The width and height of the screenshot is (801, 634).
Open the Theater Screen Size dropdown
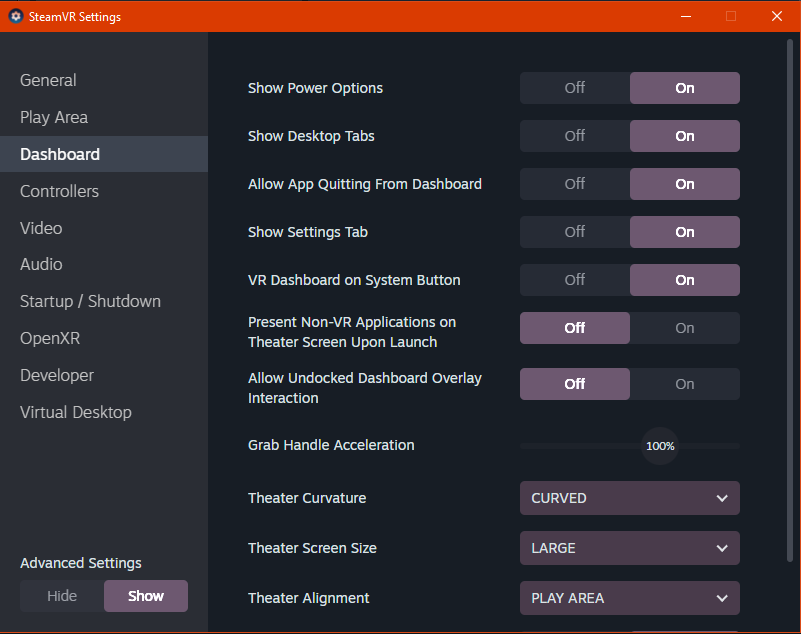pyautogui.click(x=630, y=548)
